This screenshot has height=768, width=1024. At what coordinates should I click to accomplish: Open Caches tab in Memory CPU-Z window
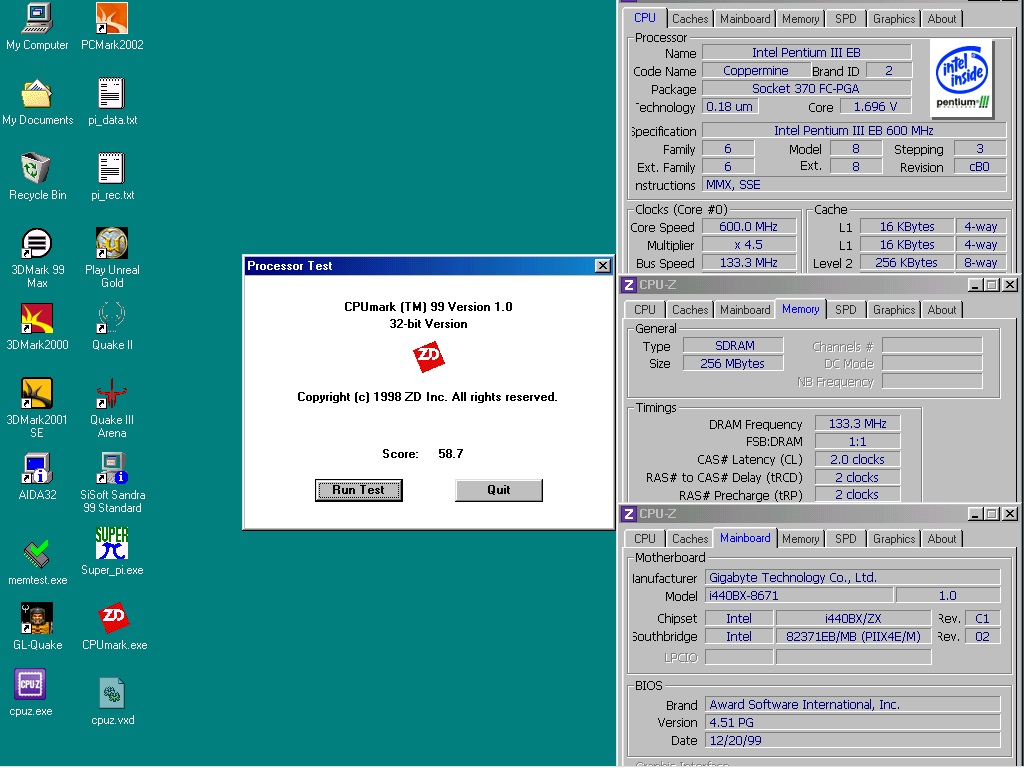click(x=690, y=310)
